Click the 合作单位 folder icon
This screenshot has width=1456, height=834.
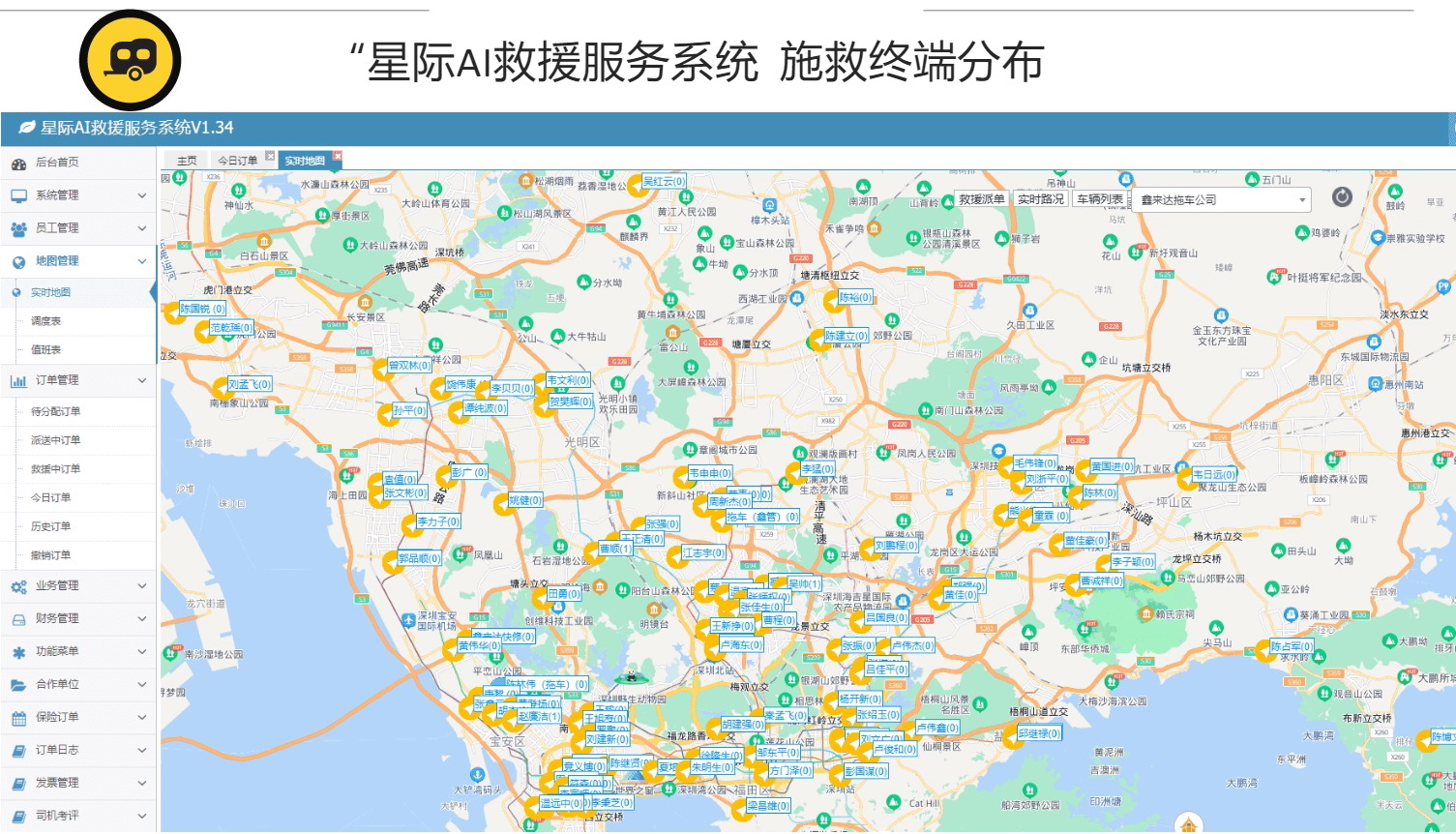tap(18, 685)
